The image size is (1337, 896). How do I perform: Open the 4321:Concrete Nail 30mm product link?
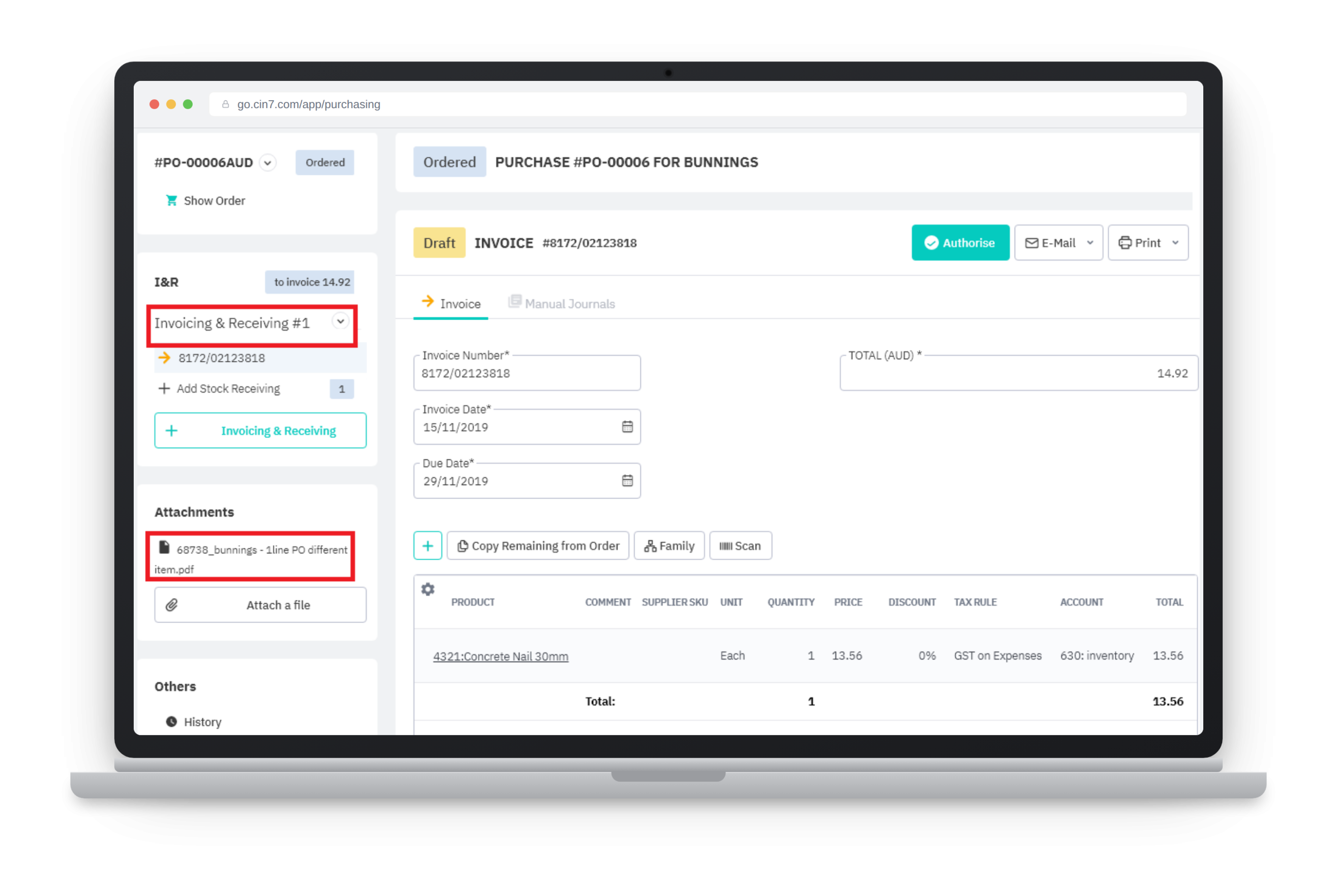pyautogui.click(x=500, y=656)
